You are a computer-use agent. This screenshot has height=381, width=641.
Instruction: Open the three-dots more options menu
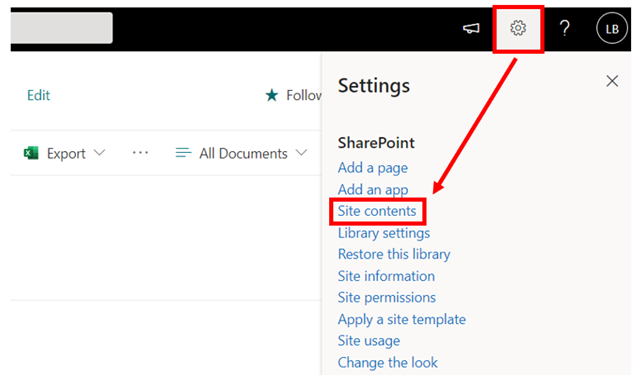pos(140,153)
